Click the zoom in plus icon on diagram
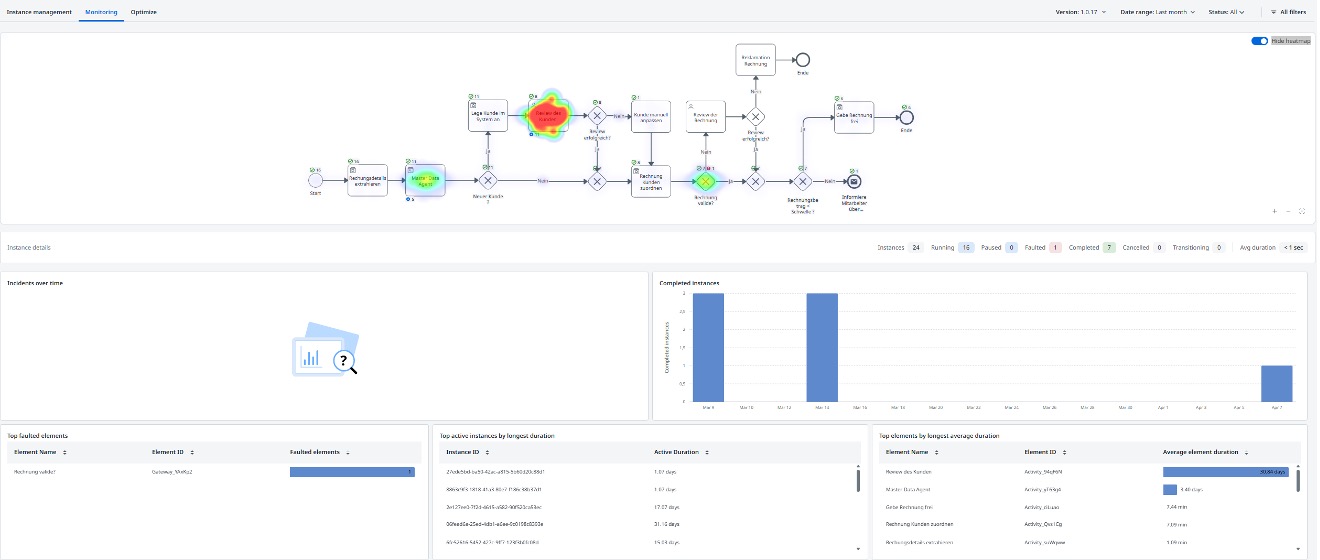 [x=1274, y=211]
